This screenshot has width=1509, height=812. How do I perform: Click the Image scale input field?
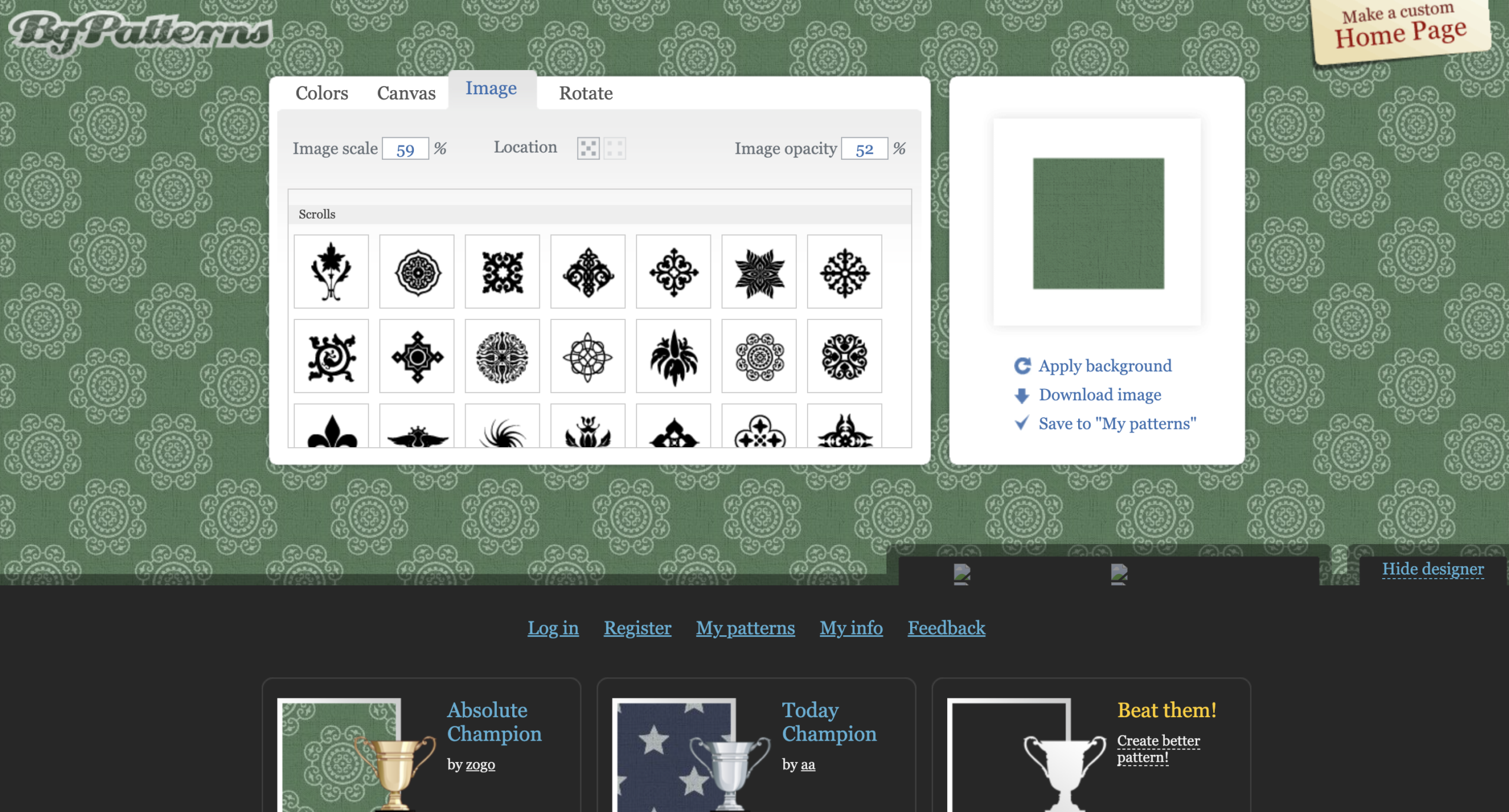405,149
